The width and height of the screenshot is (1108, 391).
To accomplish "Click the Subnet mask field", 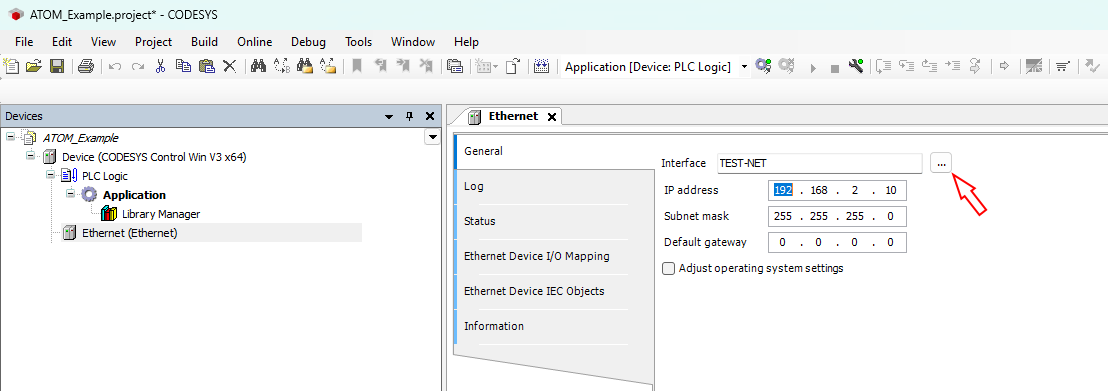I will [x=837, y=216].
